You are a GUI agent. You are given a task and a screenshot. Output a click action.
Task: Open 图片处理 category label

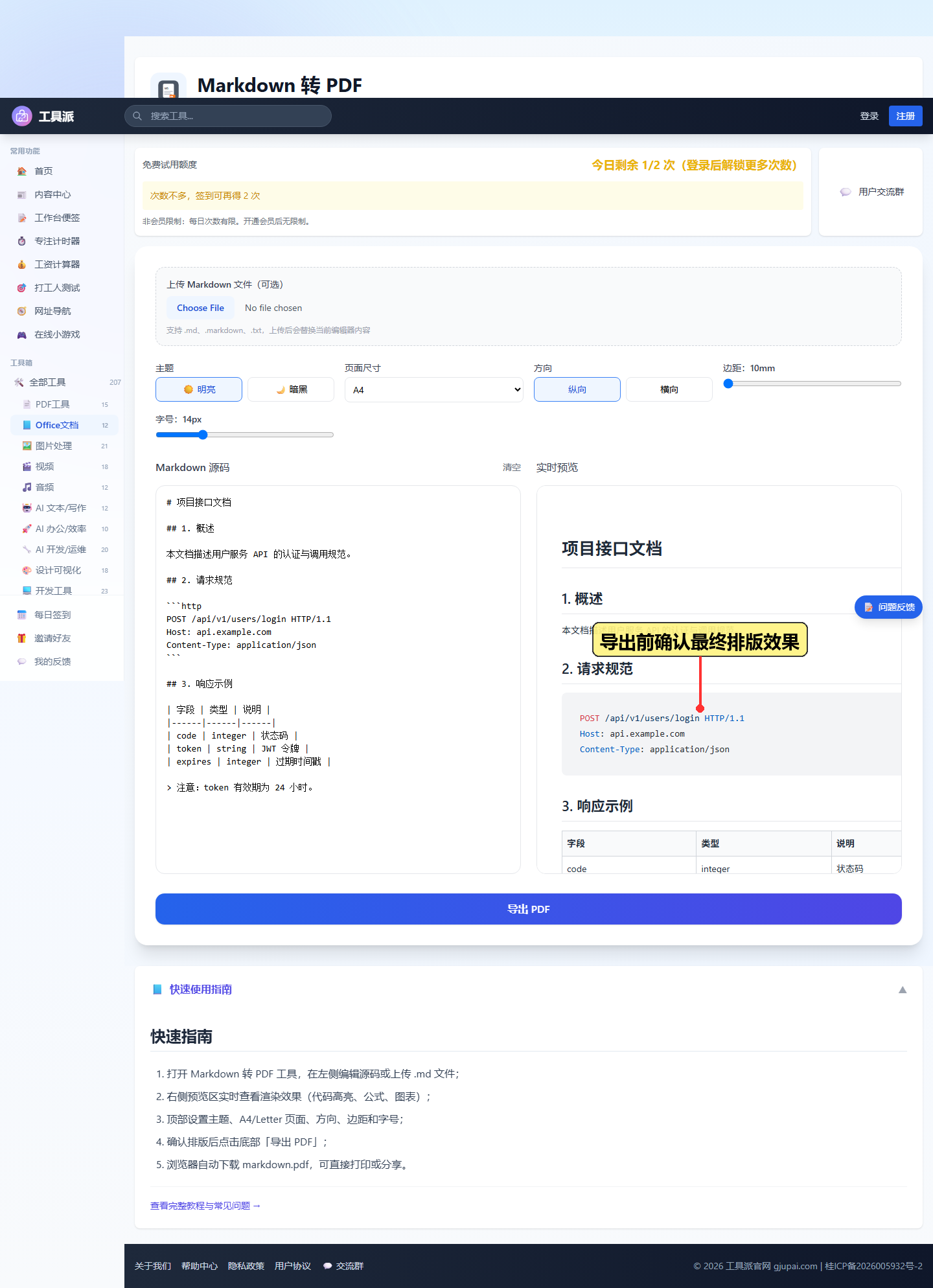(x=54, y=446)
